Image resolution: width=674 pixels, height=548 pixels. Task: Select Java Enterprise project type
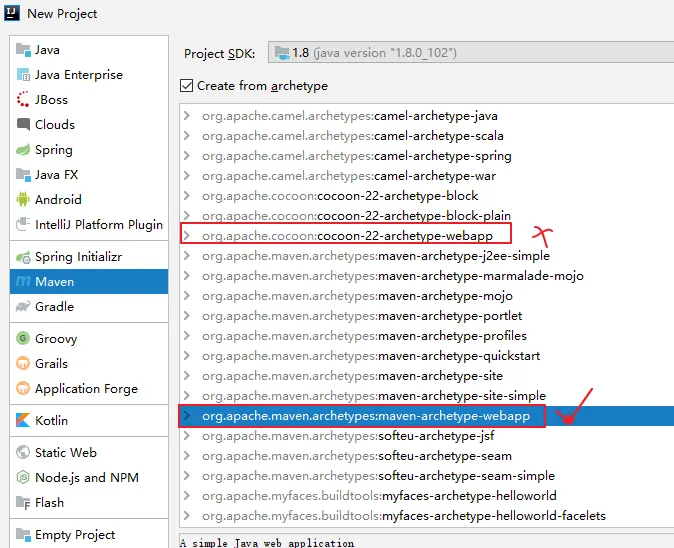point(89,75)
